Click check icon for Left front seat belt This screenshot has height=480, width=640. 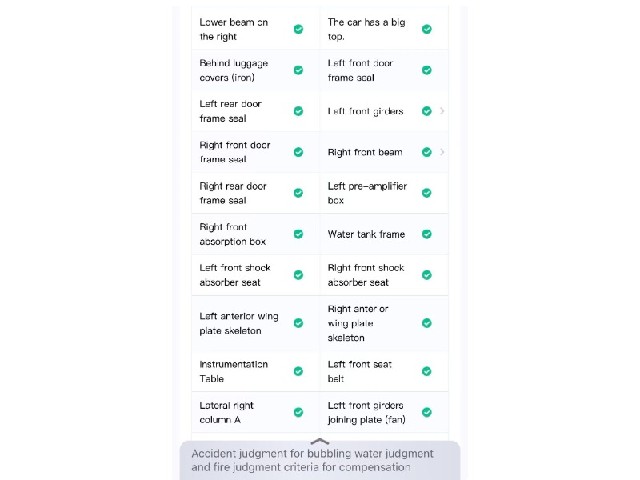tap(427, 371)
